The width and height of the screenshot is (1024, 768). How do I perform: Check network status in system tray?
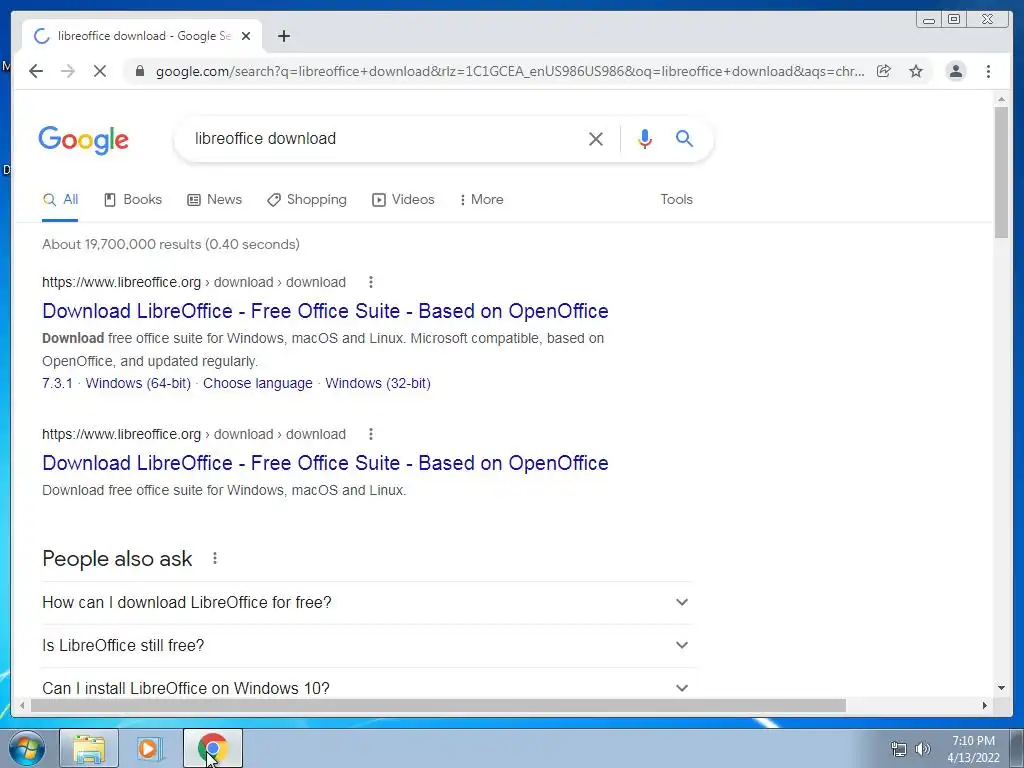pyautogui.click(x=899, y=749)
